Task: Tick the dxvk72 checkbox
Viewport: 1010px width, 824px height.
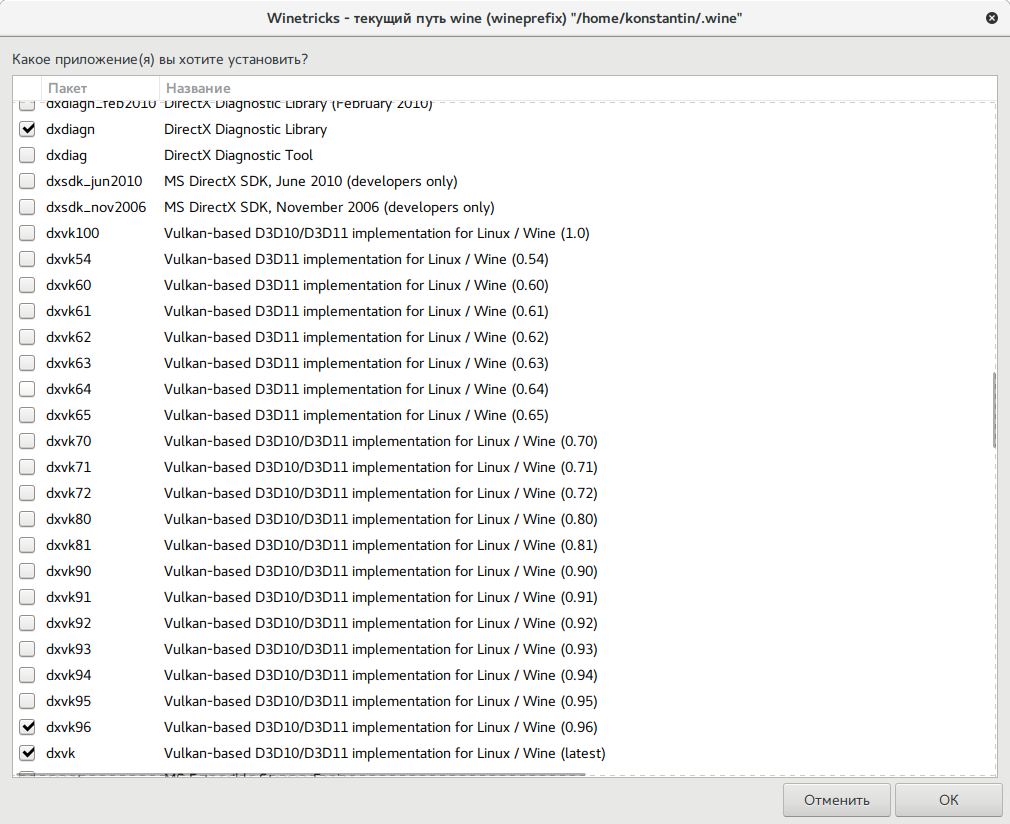Action: tap(27, 493)
